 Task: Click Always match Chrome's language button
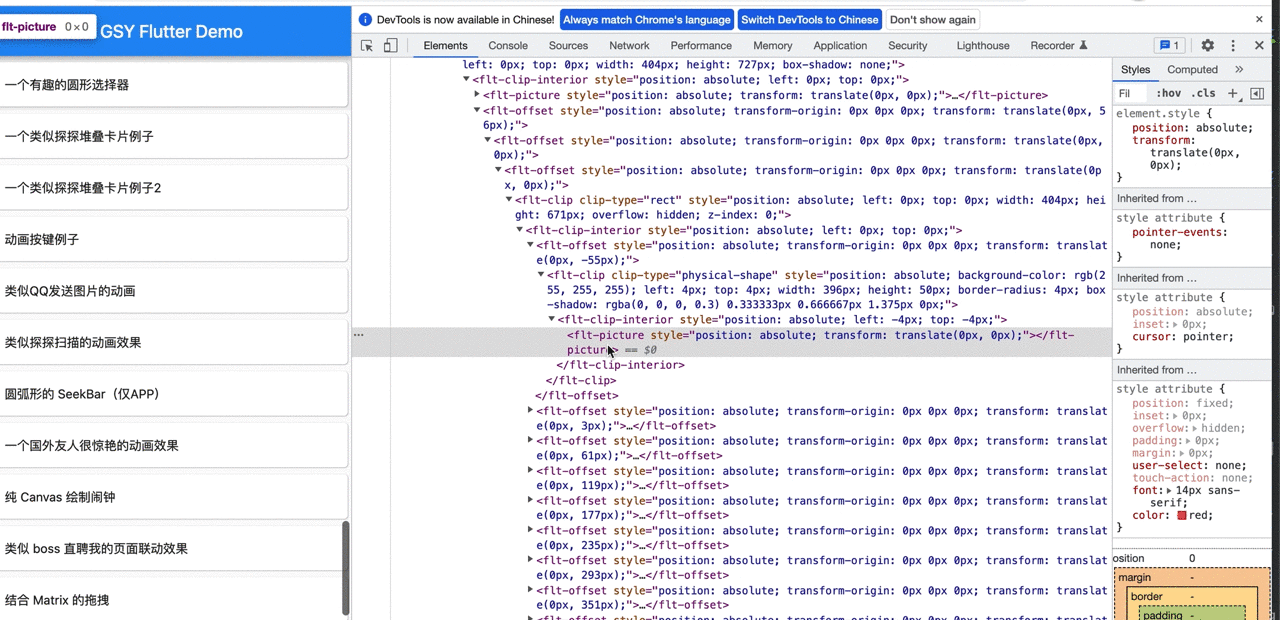pyautogui.click(x=646, y=19)
